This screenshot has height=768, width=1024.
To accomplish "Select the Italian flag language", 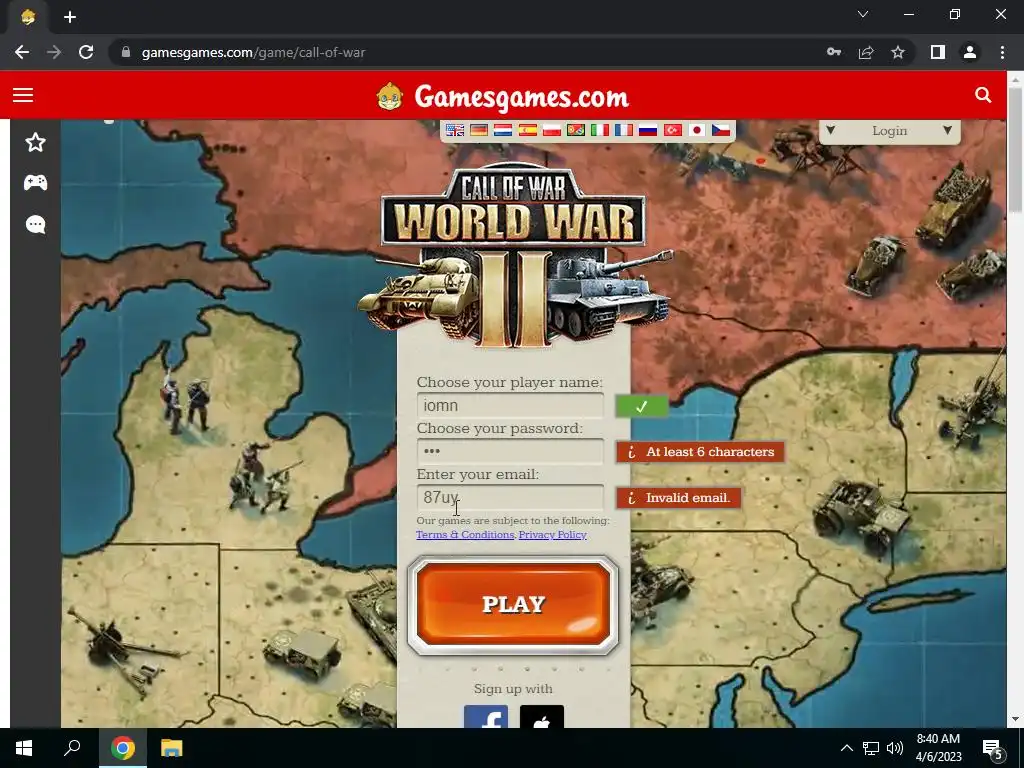I will coord(600,130).
